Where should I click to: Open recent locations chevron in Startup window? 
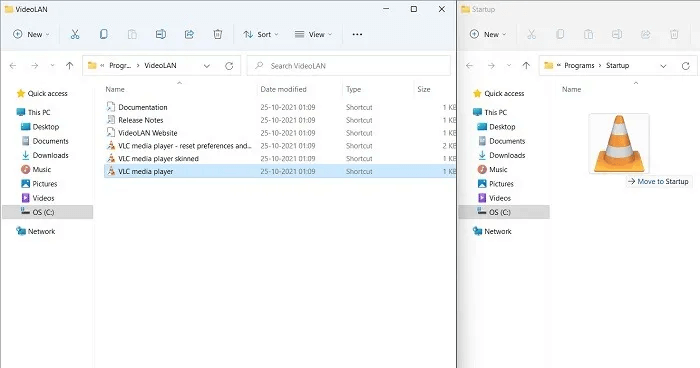point(509,66)
